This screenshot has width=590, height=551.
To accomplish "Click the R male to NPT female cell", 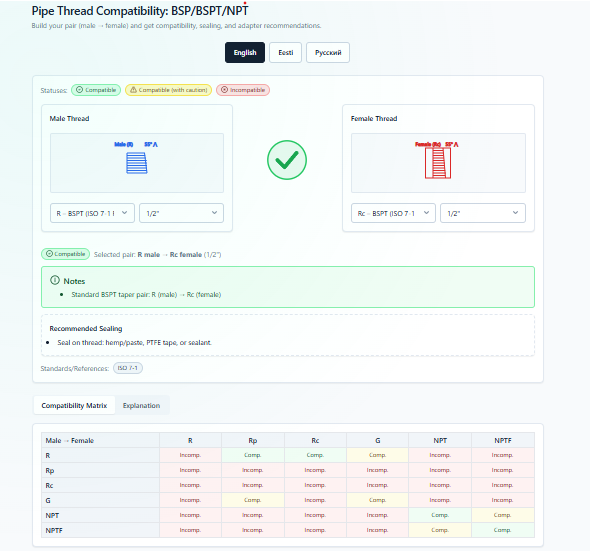I will tap(440, 455).
